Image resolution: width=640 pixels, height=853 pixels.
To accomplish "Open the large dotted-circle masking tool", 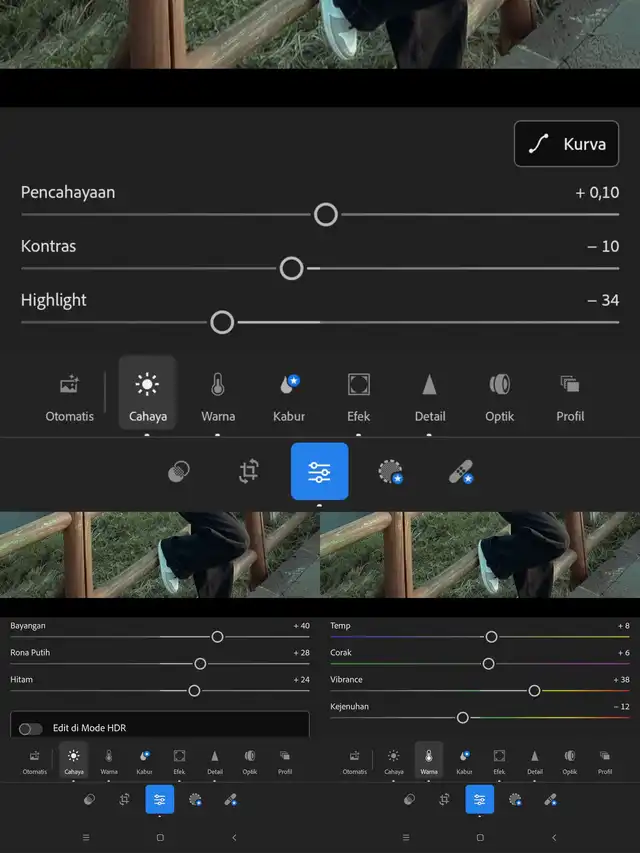I will pos(390,471).
